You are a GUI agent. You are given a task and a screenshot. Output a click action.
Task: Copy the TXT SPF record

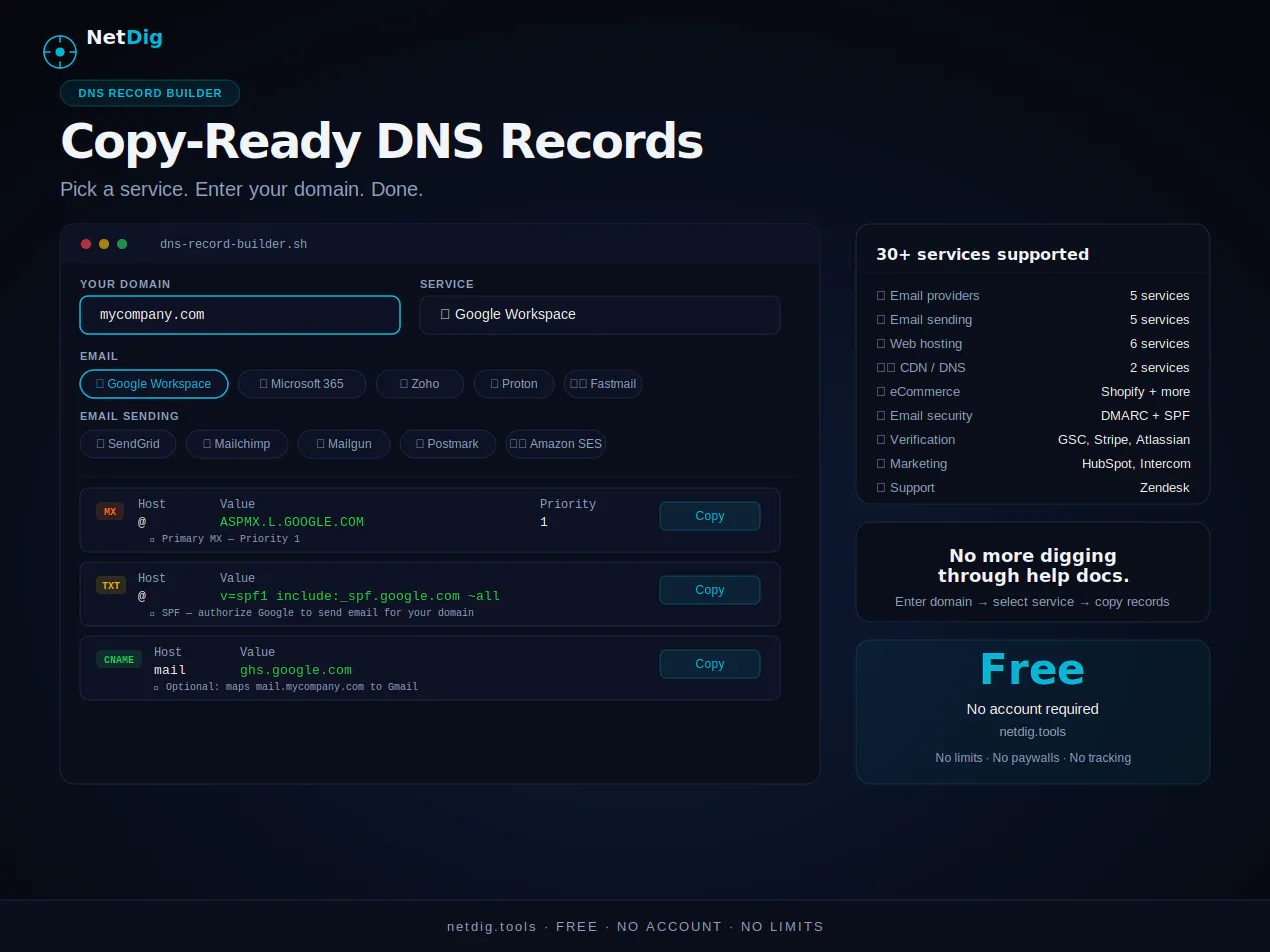[710, 590]
